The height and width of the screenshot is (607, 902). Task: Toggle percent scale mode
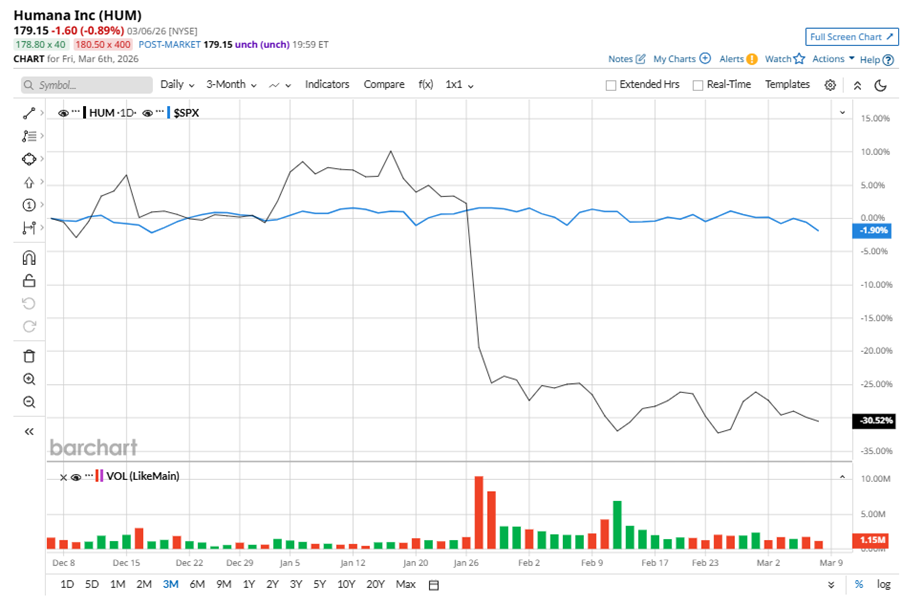[x=859, y=584]
